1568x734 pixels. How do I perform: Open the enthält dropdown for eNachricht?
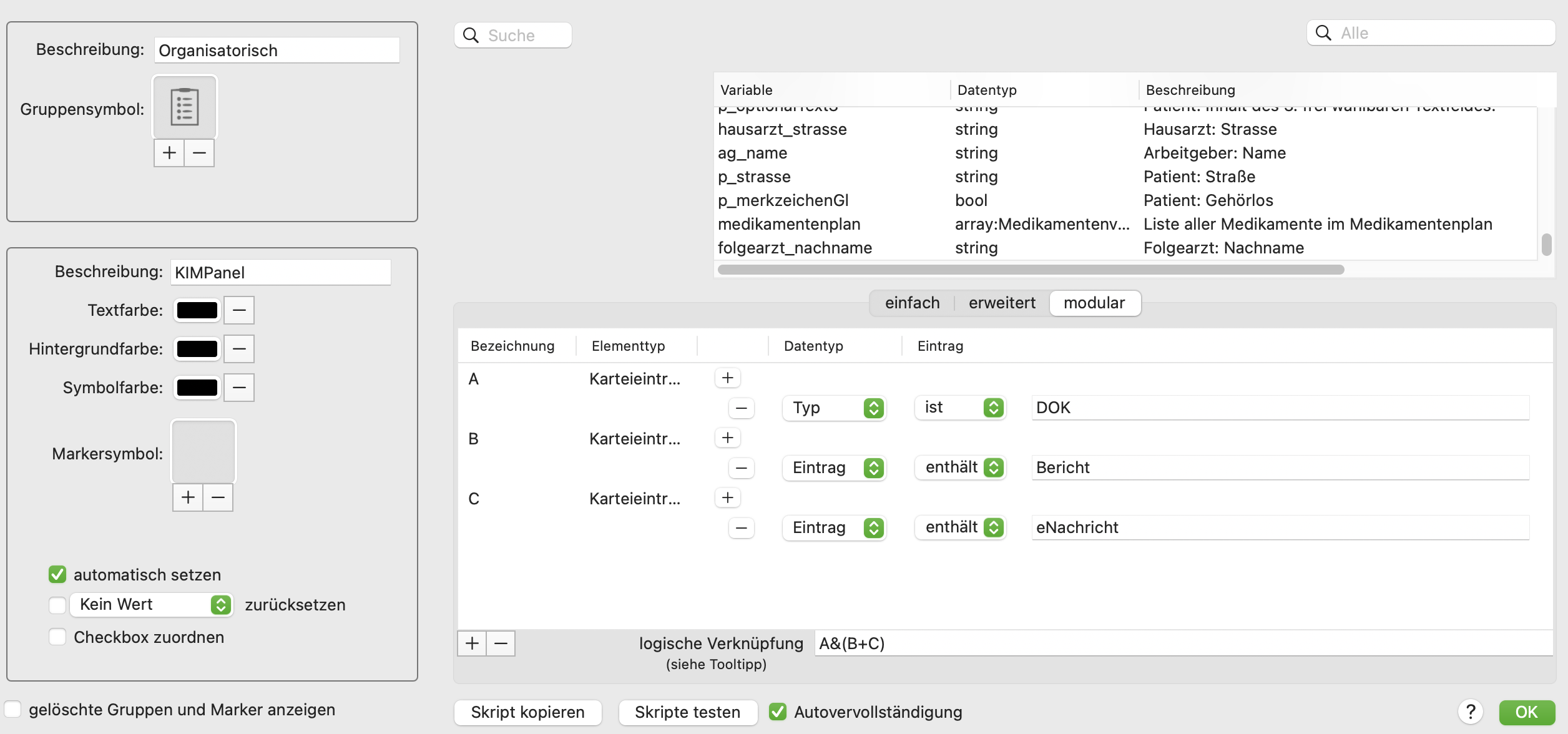[x=961, y=527]
